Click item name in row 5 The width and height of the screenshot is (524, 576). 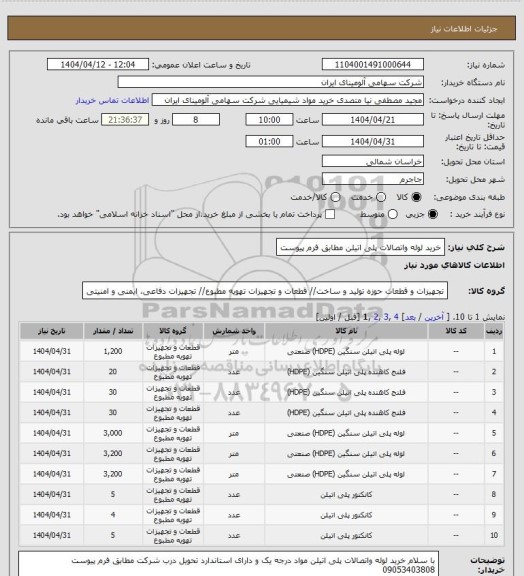pos(346,433)
